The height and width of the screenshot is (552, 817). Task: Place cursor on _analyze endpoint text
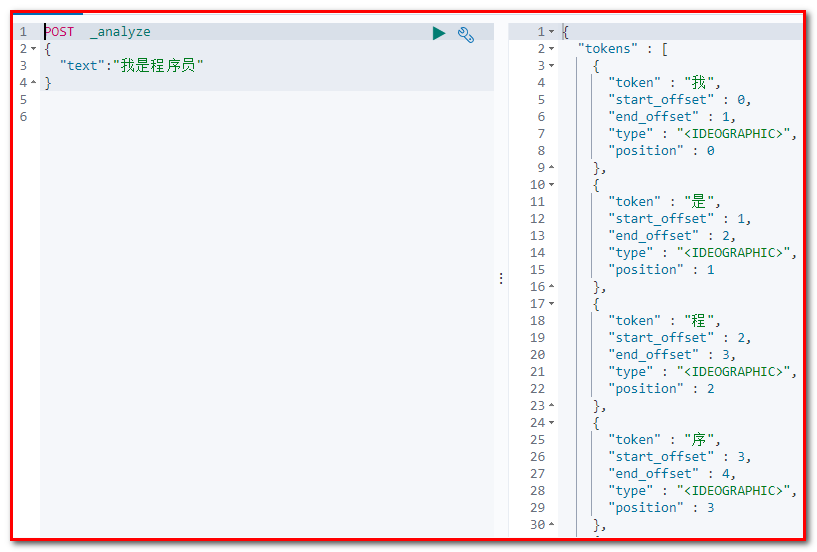(120, 32)
